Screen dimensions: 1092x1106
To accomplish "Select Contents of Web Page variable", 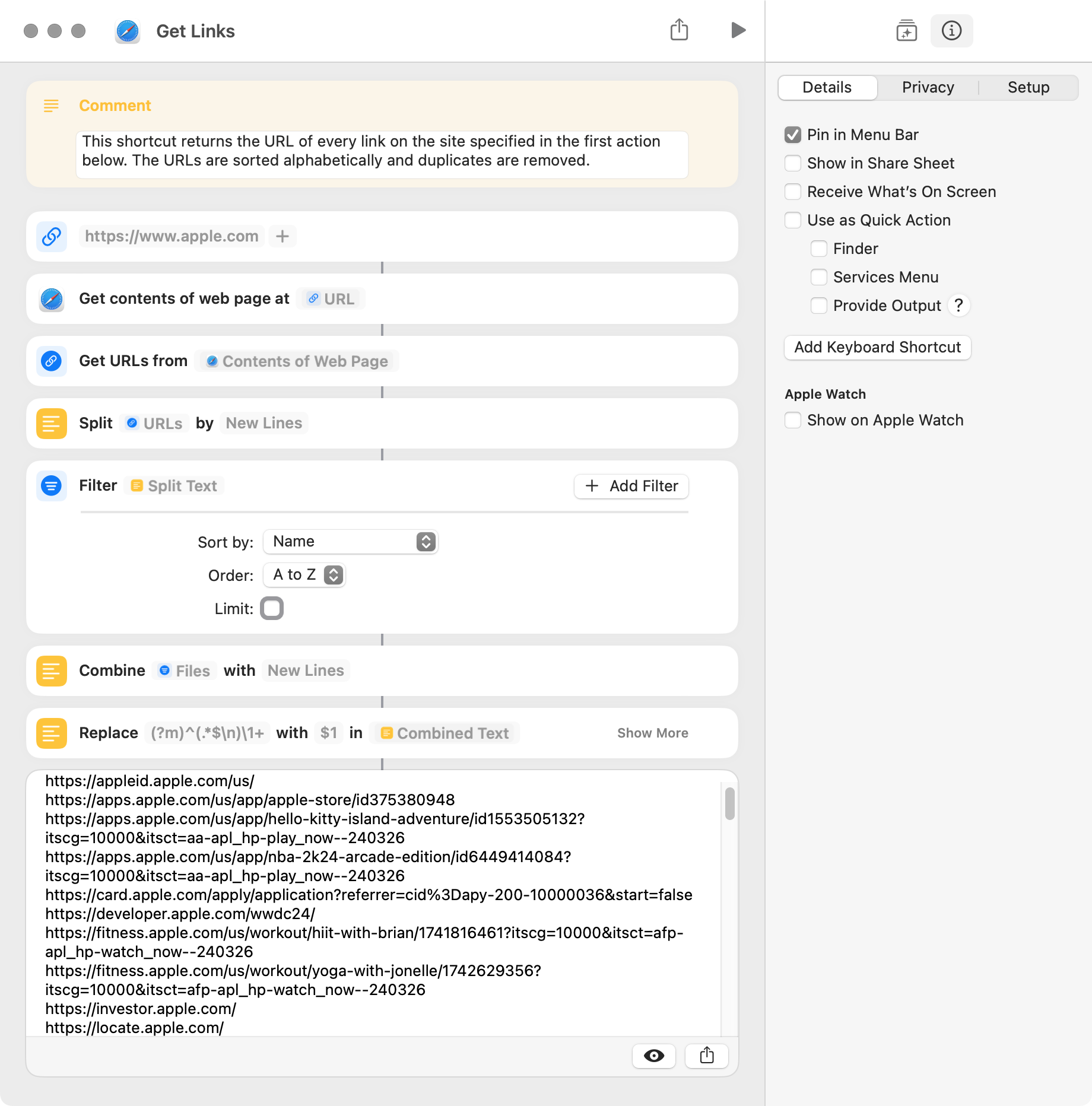I will coord(297,361).
